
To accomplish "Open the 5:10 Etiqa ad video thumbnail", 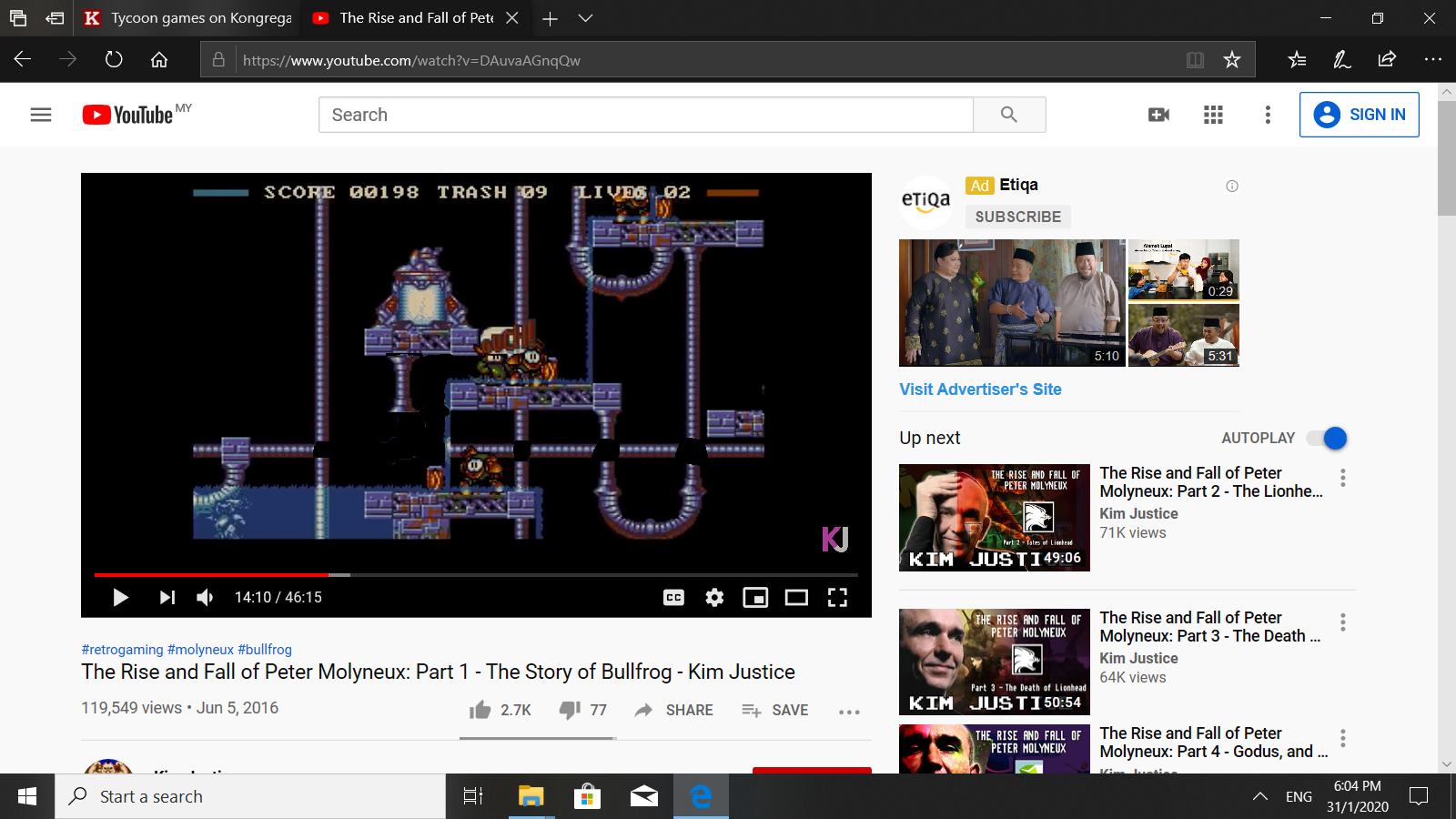I will click(1012, 303).
